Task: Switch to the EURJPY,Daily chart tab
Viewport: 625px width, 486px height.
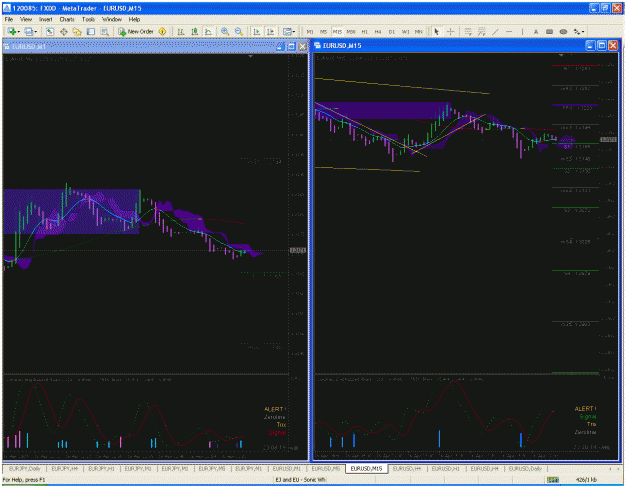Action: 25,468
